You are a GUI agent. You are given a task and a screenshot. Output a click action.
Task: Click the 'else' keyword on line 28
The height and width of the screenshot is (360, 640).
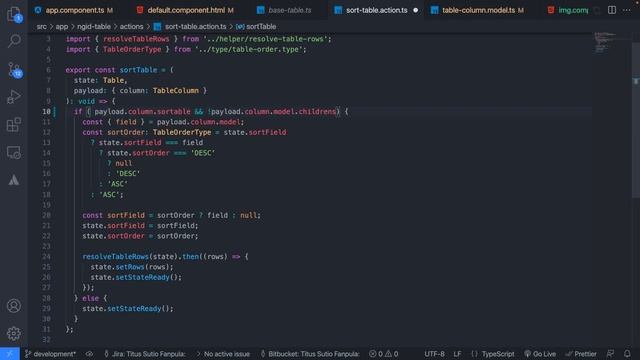click(x=90, y=298)
